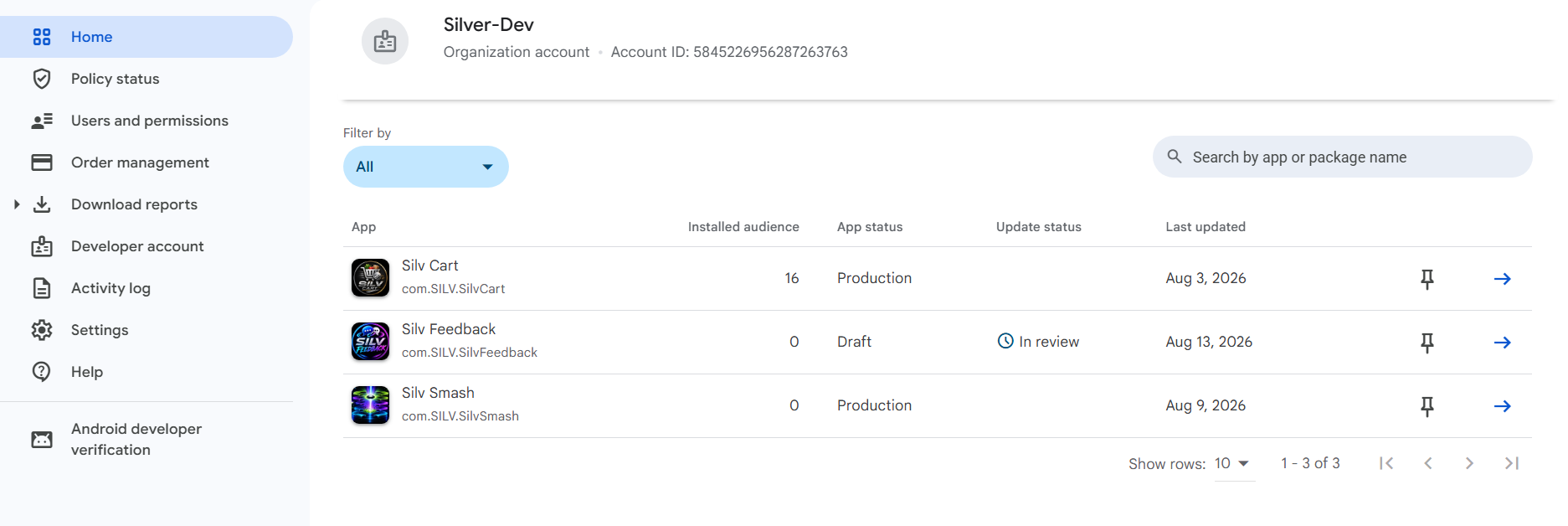The image size is (1568, 526).
Task: Expand Download reports with the triangle
Action: click(16, 204)
